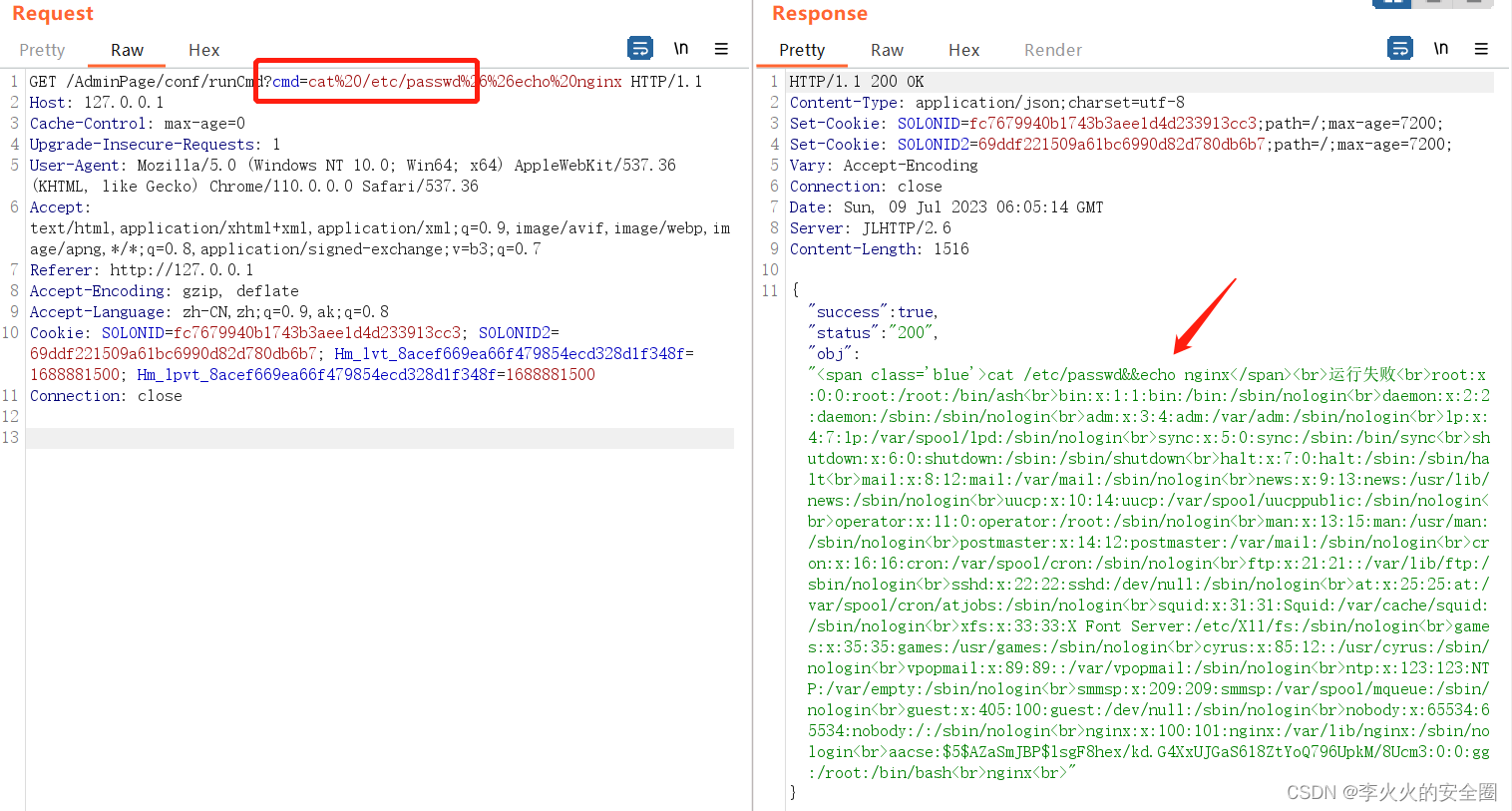This screenshot has height=811, width=1512.
Task: Open the hamburger options menu in Response panel
Action: click(1481, 48)
